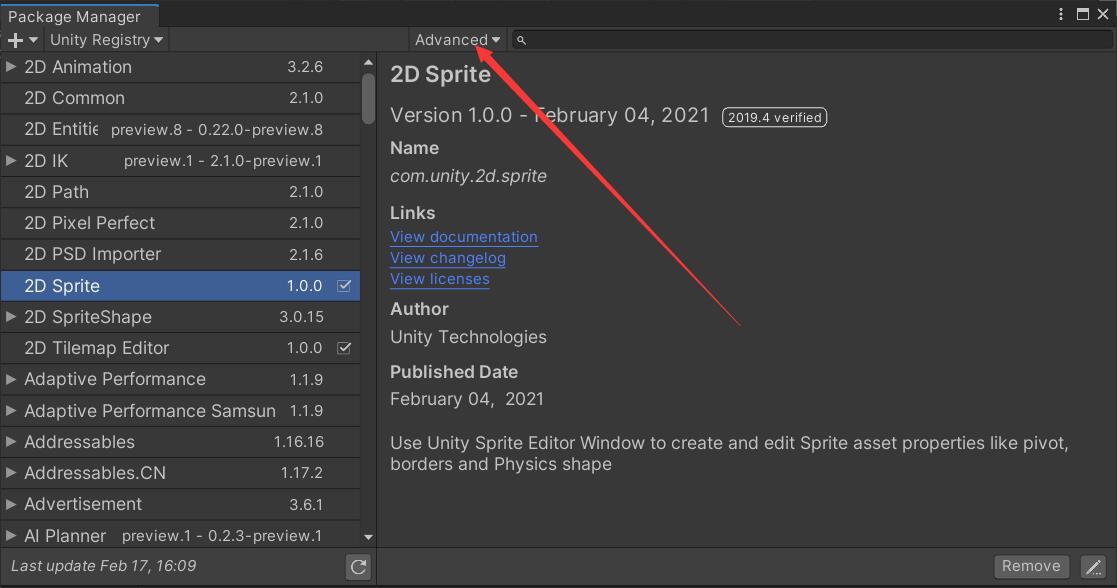Expand the Adaptive Performance package entry

pyautogui.click(x=10, y=379)
